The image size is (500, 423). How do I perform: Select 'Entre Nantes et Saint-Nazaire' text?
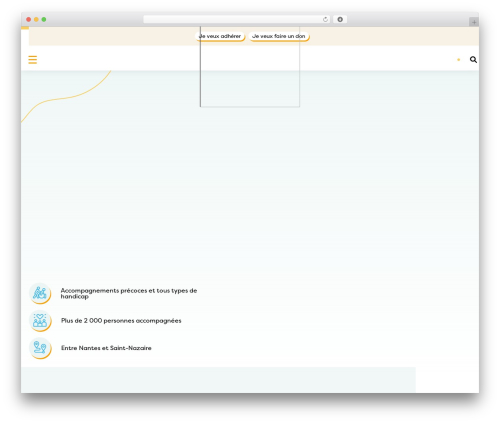click(x=106, y=348)
